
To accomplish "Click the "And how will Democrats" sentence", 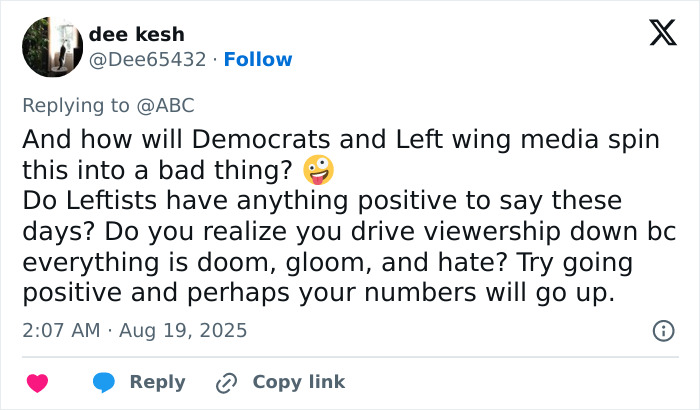I will pyautogui.click(x=340, y=140).
